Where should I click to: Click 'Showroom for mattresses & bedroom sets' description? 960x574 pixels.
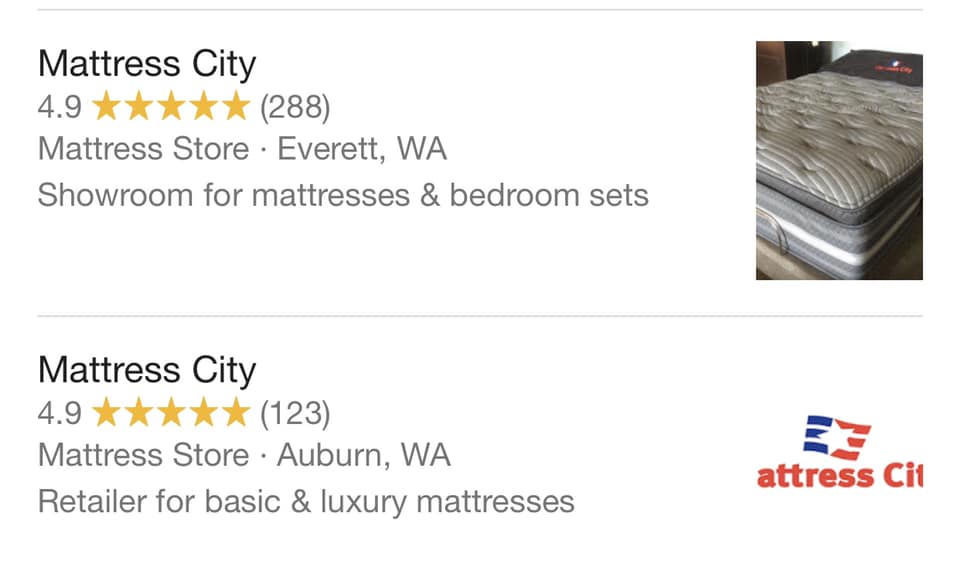pos(343,196)
